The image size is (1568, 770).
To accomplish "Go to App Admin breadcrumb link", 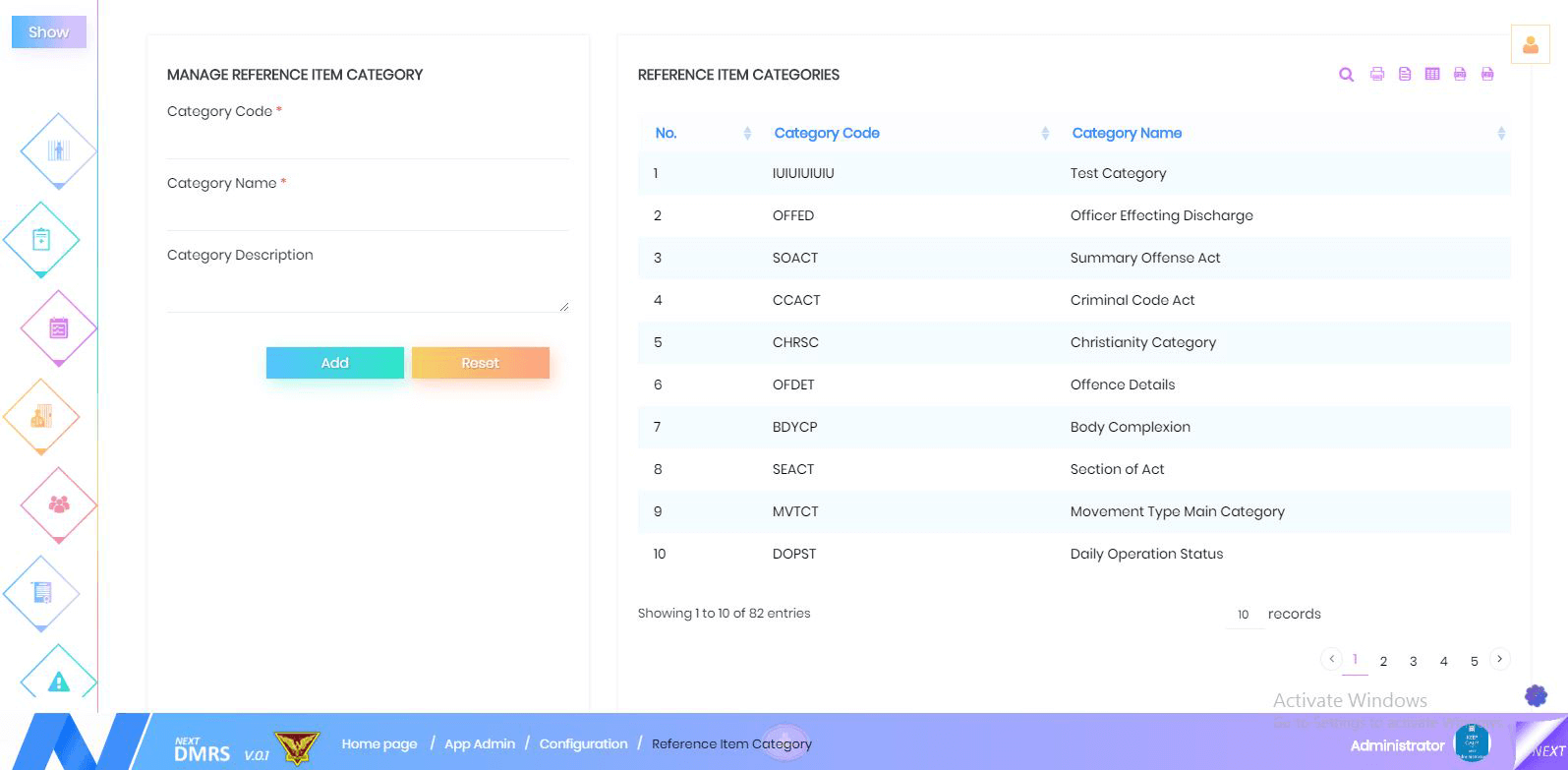I will click(x=480, y=743).
